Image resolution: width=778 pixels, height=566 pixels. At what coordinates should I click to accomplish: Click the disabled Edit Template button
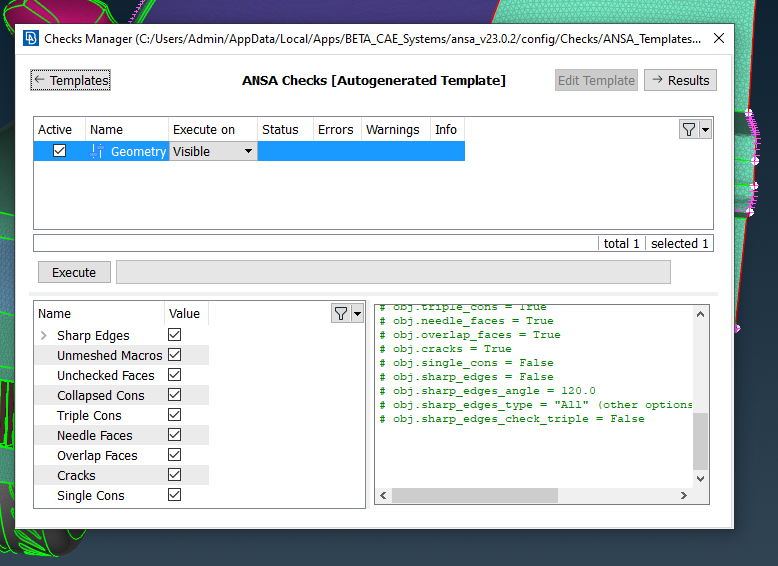(596, 80)
